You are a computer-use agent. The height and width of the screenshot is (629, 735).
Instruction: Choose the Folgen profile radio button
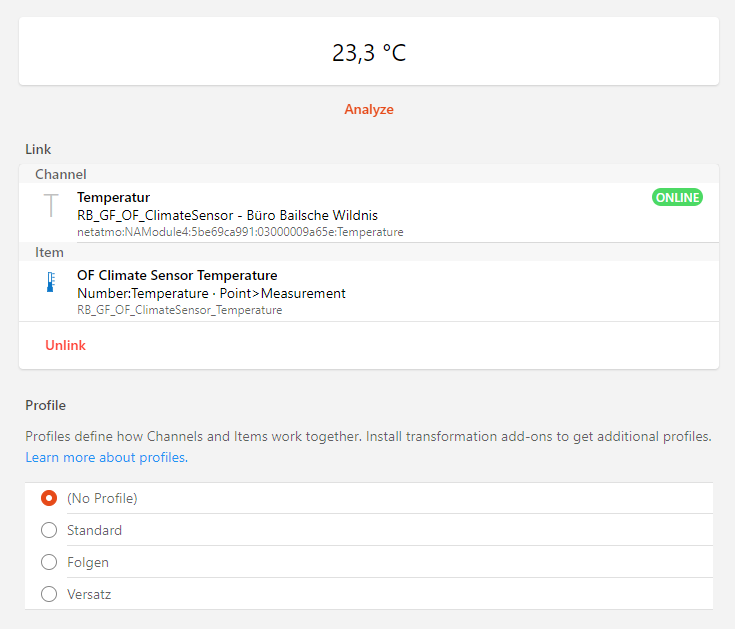click(49, 562)
